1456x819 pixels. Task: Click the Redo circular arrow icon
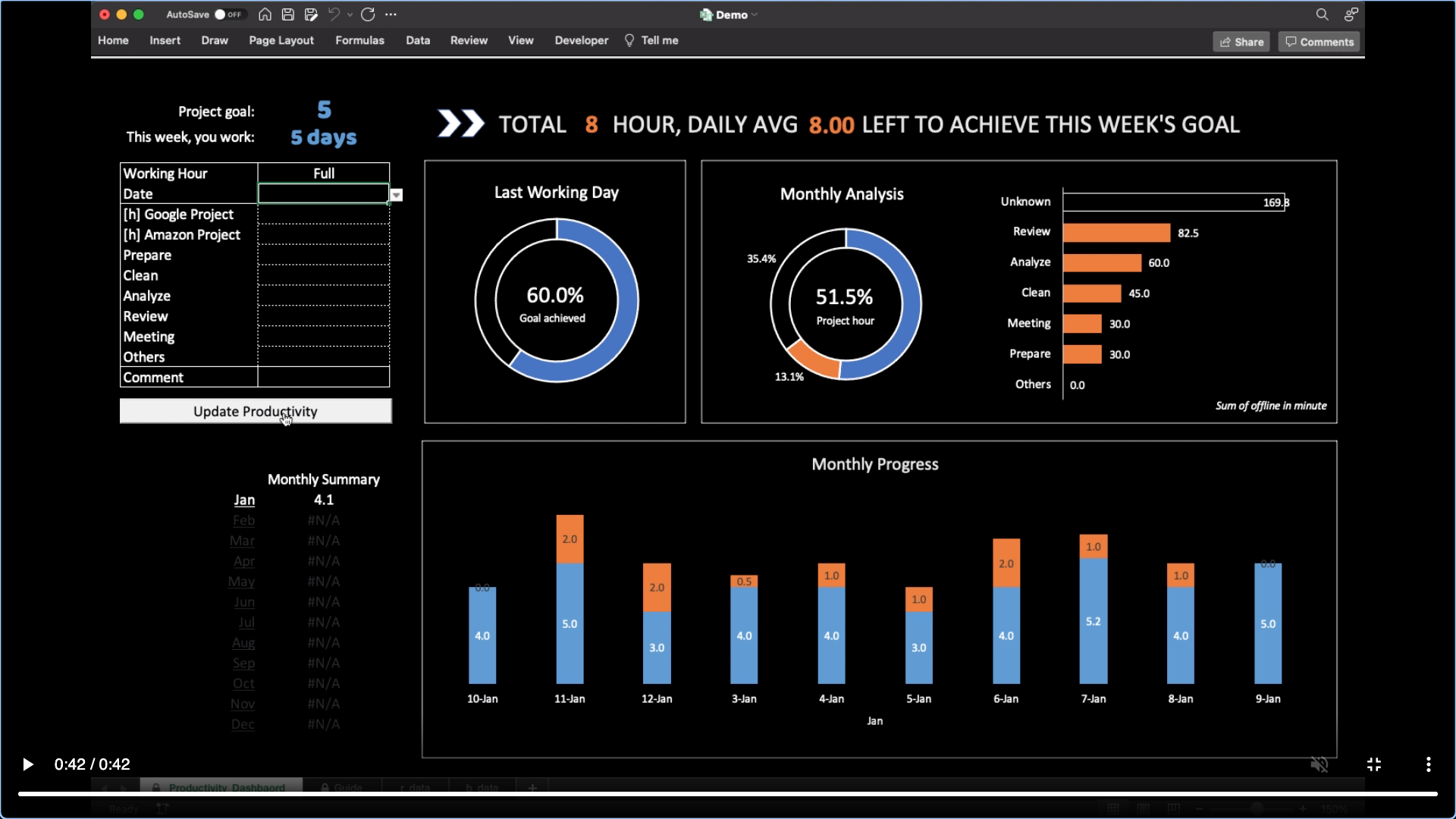pos(368,14)
